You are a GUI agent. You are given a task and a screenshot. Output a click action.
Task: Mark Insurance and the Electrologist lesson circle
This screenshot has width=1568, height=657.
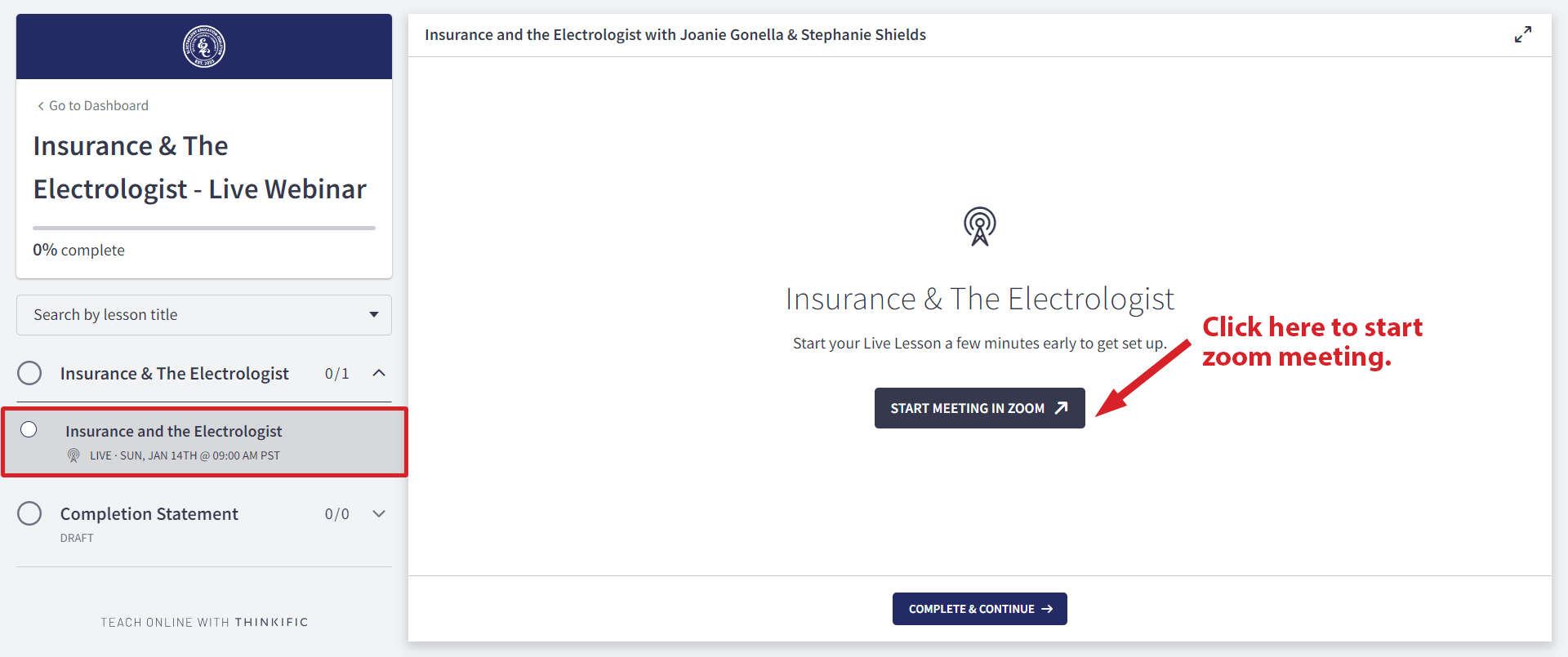pos(29,429)
